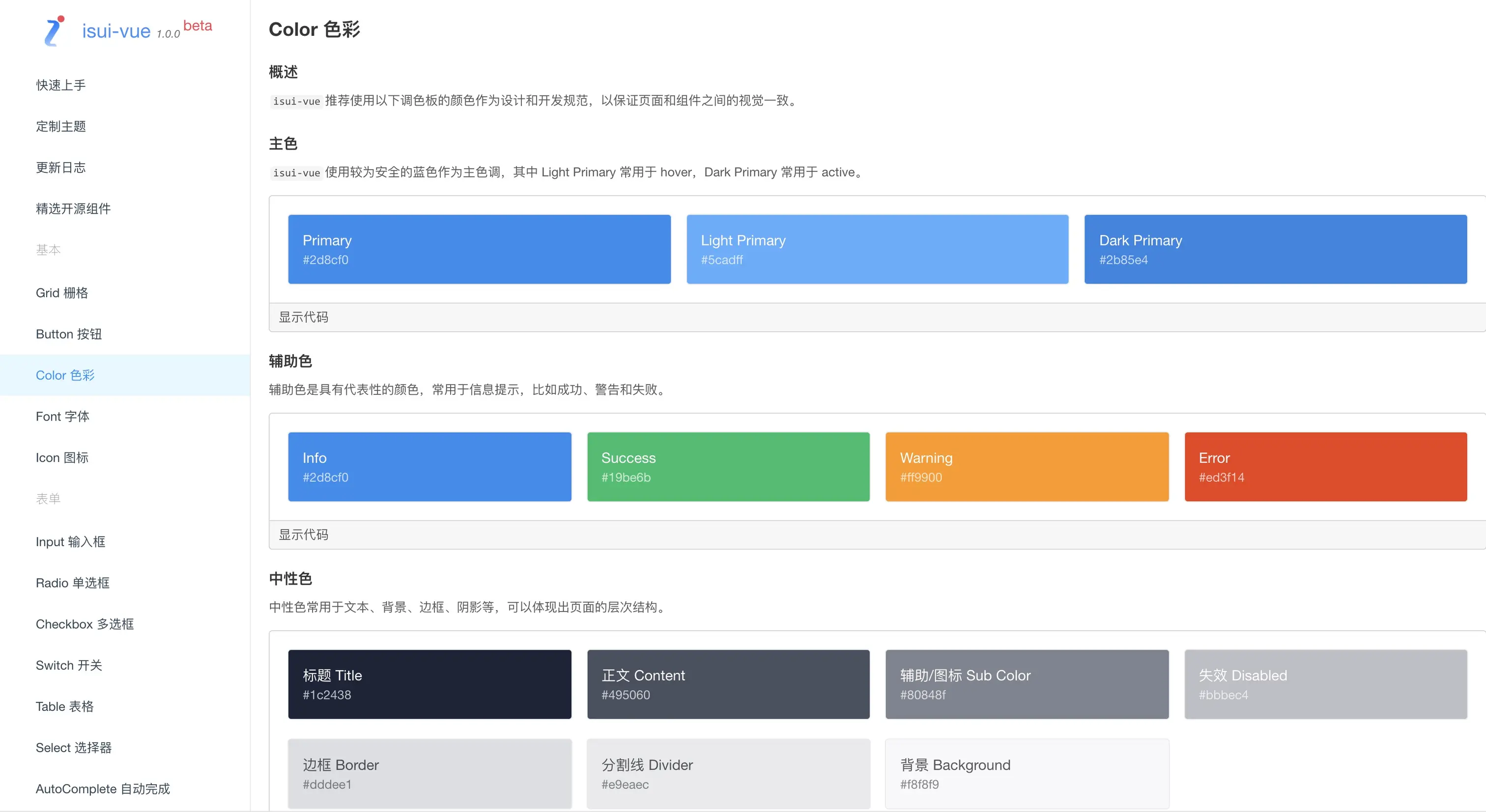Open the Select 选择器 page
The image size is (1486, 812).
pyautogui.click(x=74, y=748)
